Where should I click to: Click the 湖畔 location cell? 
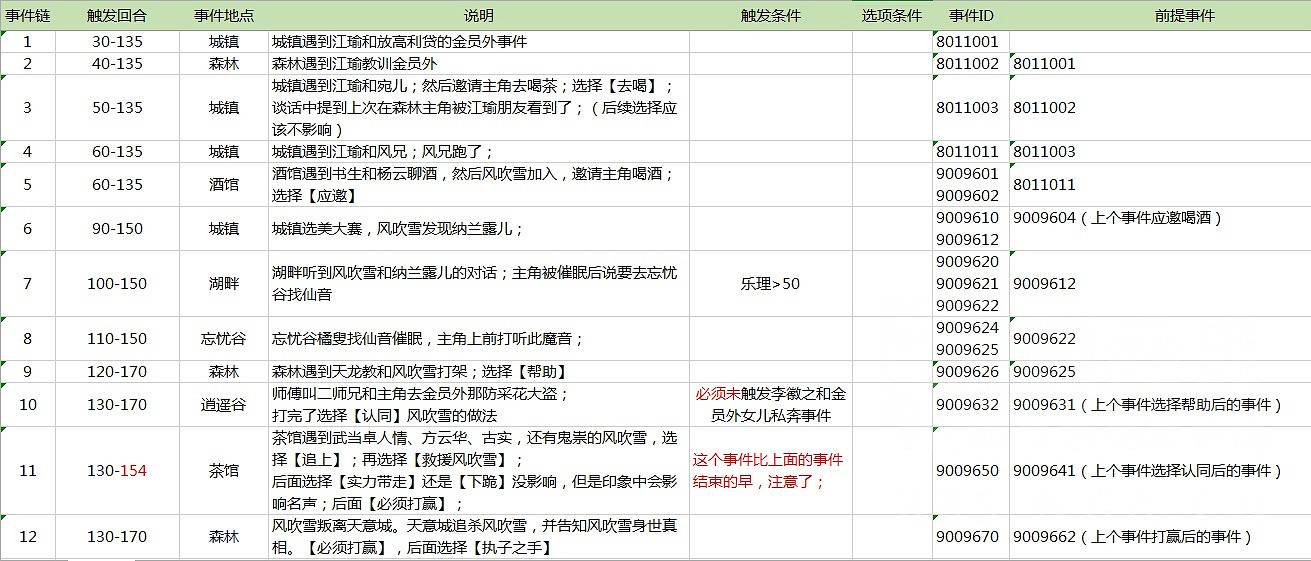(224, 284)
